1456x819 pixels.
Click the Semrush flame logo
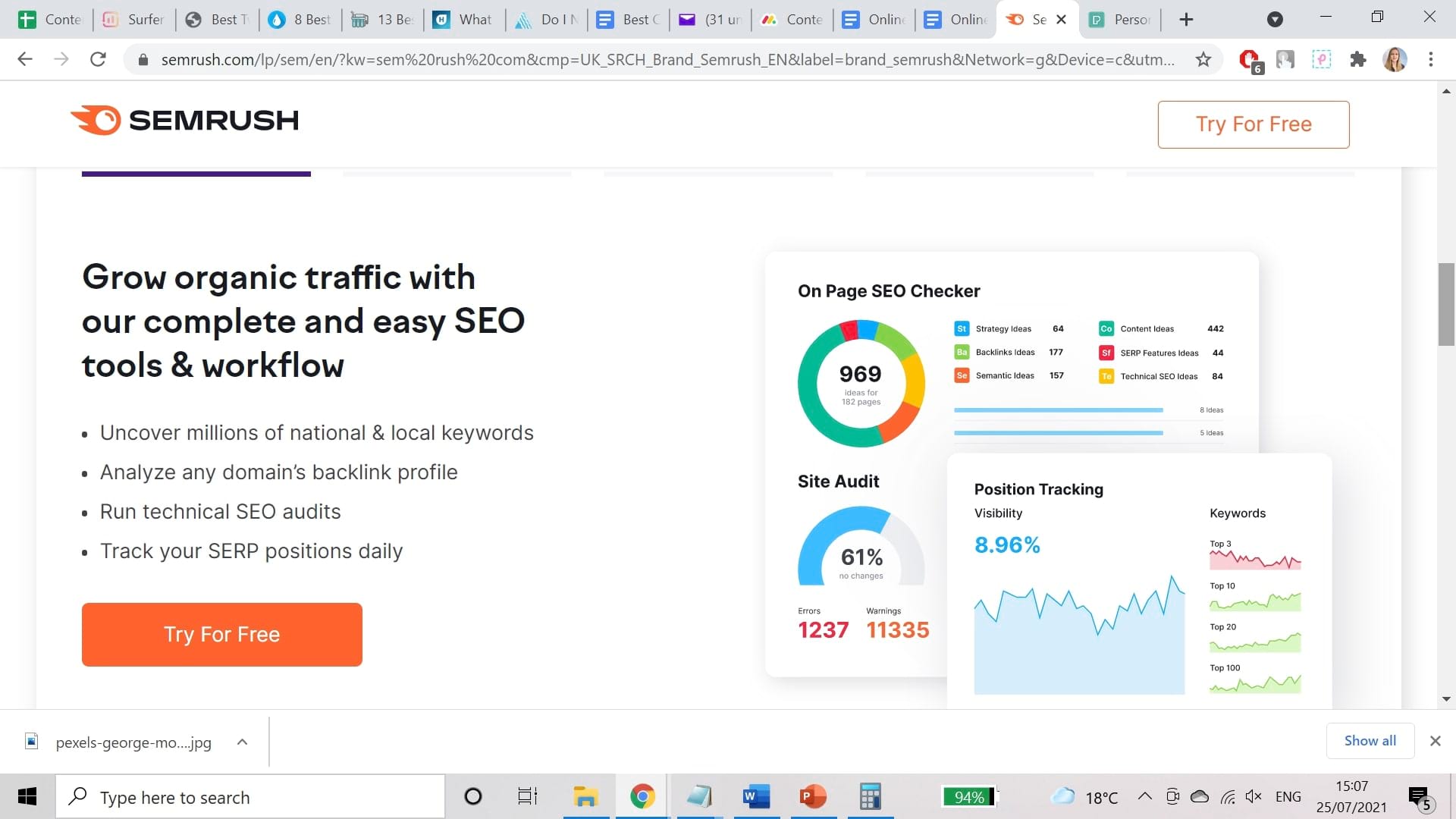96,120
